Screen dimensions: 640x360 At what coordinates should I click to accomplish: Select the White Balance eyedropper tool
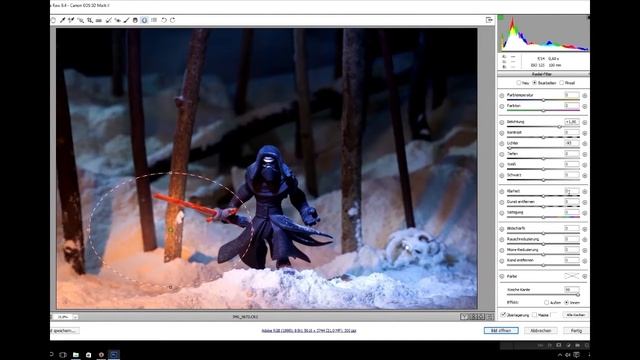(63, 20)
